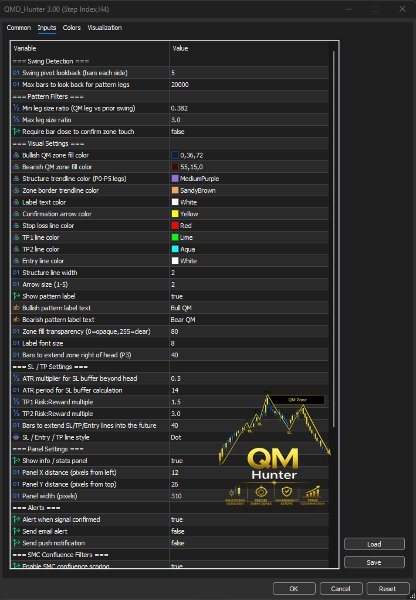Click the boolean icon of Alert when signal confirmed
This screenshot has width=416, height=600.
click(x=16, y=520)
